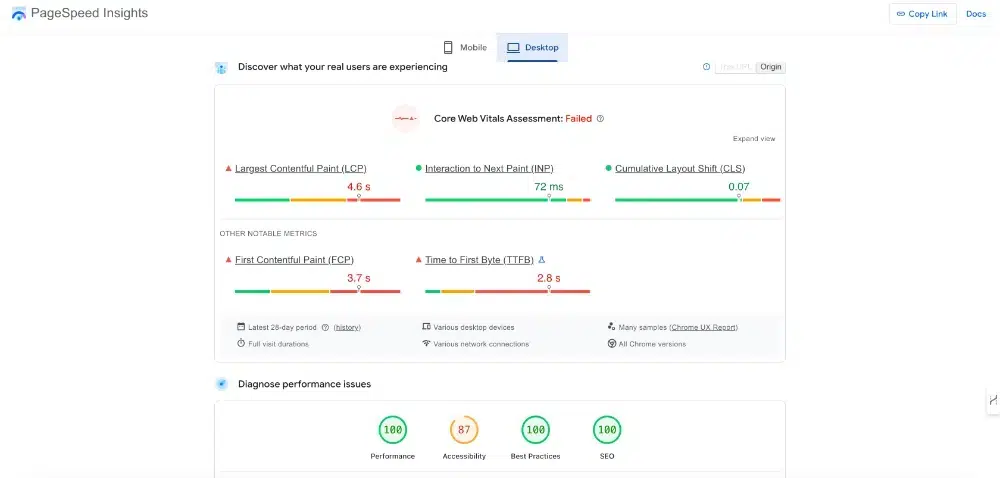The image size is (1000, 478).
Task: Click the Accessibility score gauge showing 87
Action: 464,430
